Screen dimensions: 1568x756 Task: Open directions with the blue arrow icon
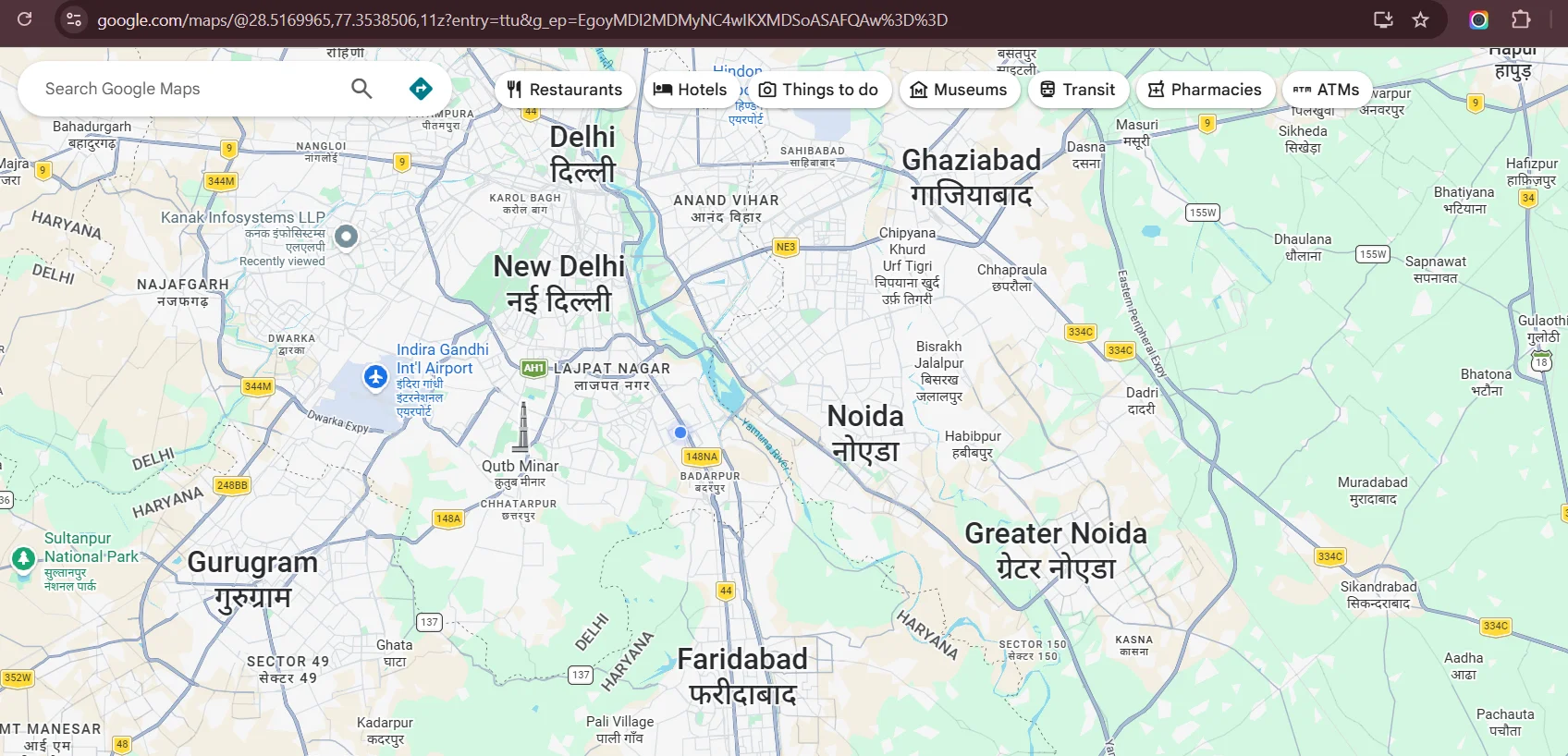(x=421, y=89)
